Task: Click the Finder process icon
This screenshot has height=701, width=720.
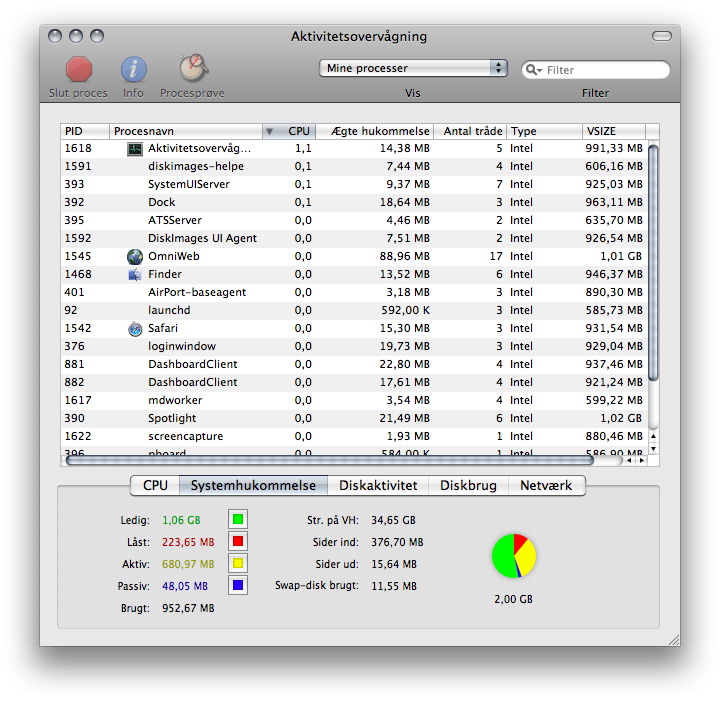Action: (x=135, y=275)
